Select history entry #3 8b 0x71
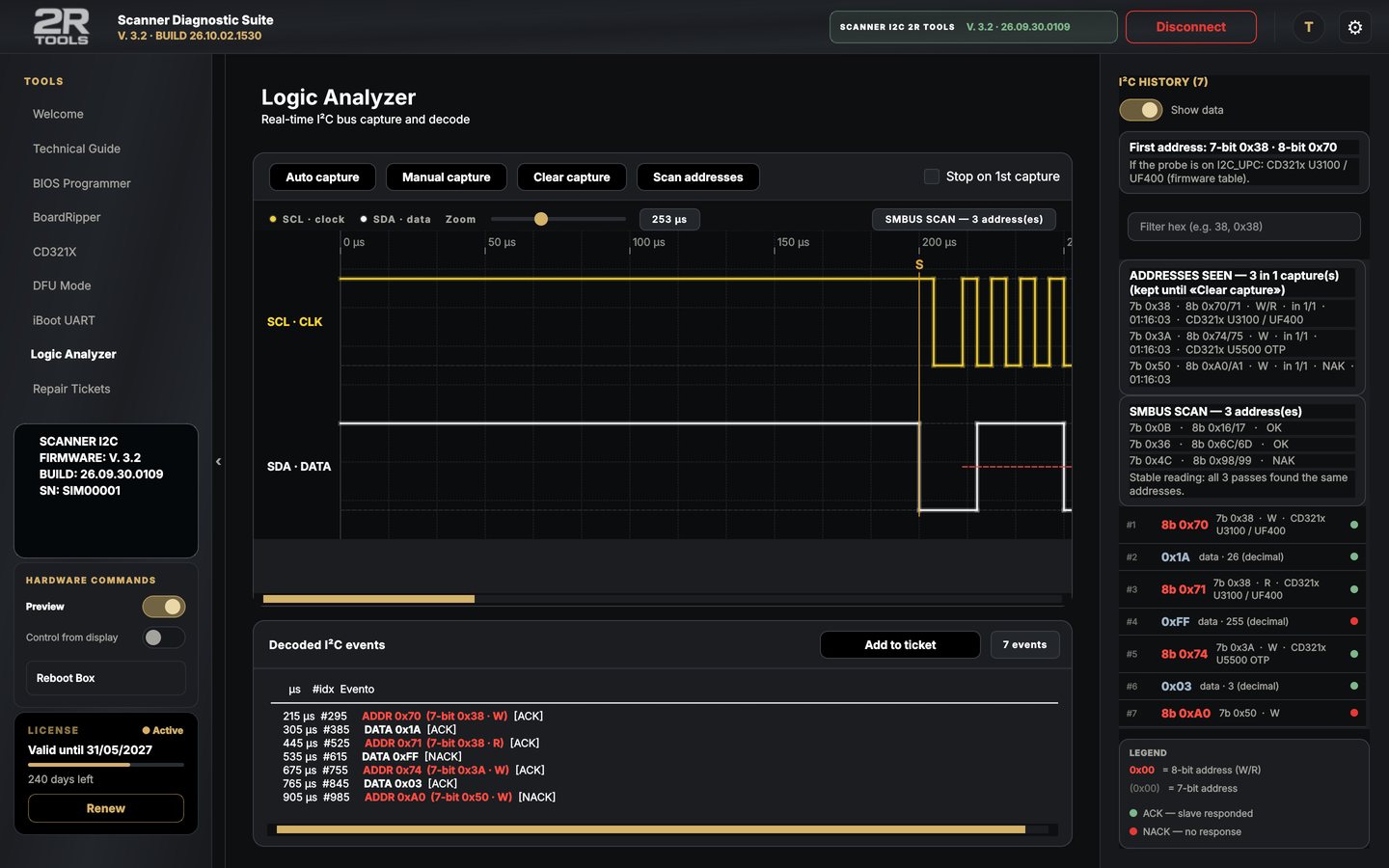 (1243, 589)
